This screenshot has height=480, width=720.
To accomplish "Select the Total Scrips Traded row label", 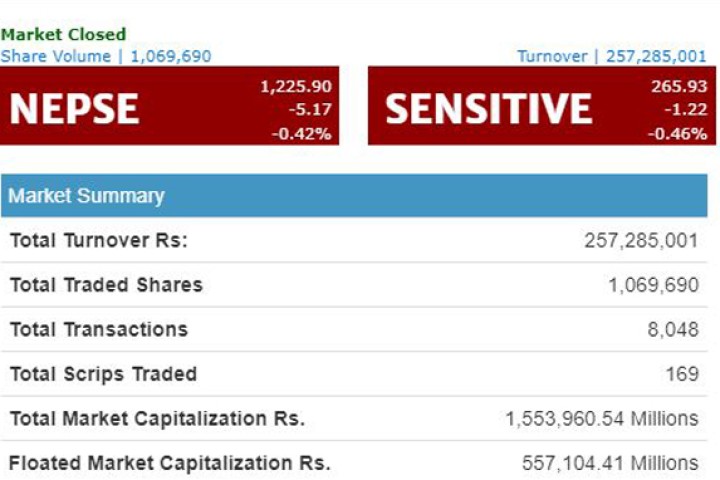I will [x=103, y=374].
